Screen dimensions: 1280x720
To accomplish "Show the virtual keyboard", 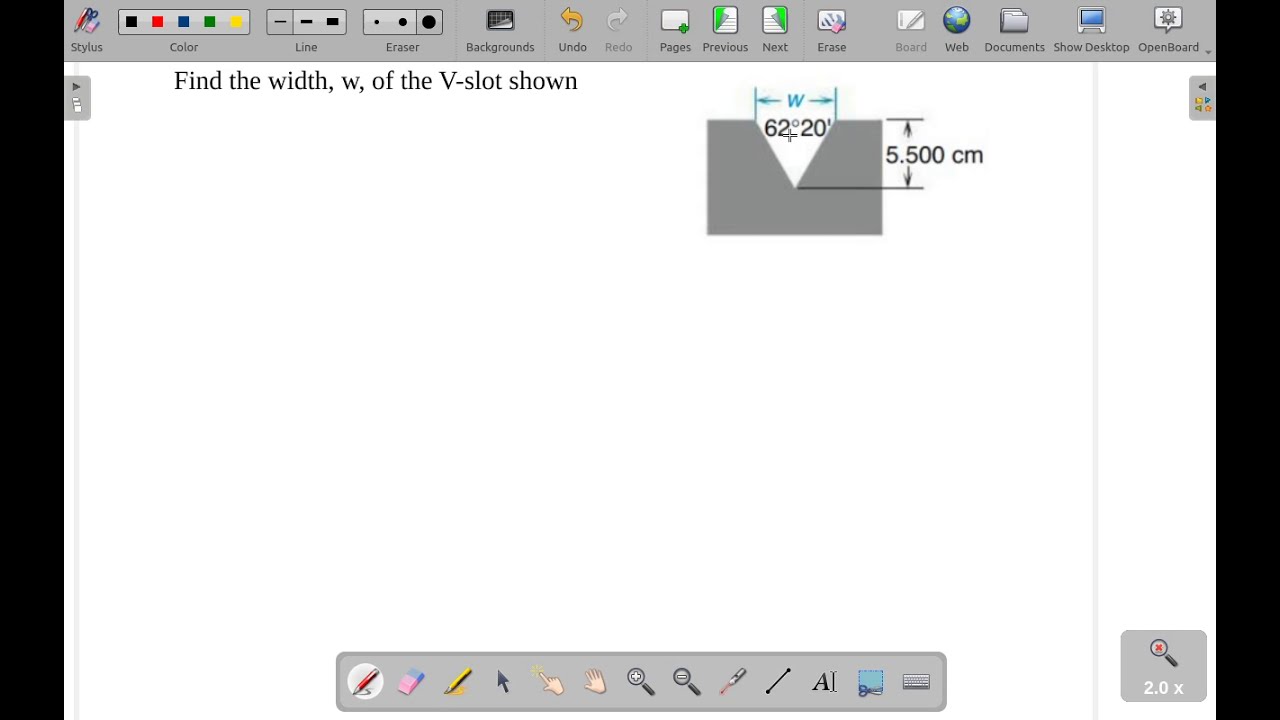I will click(917, 682).
